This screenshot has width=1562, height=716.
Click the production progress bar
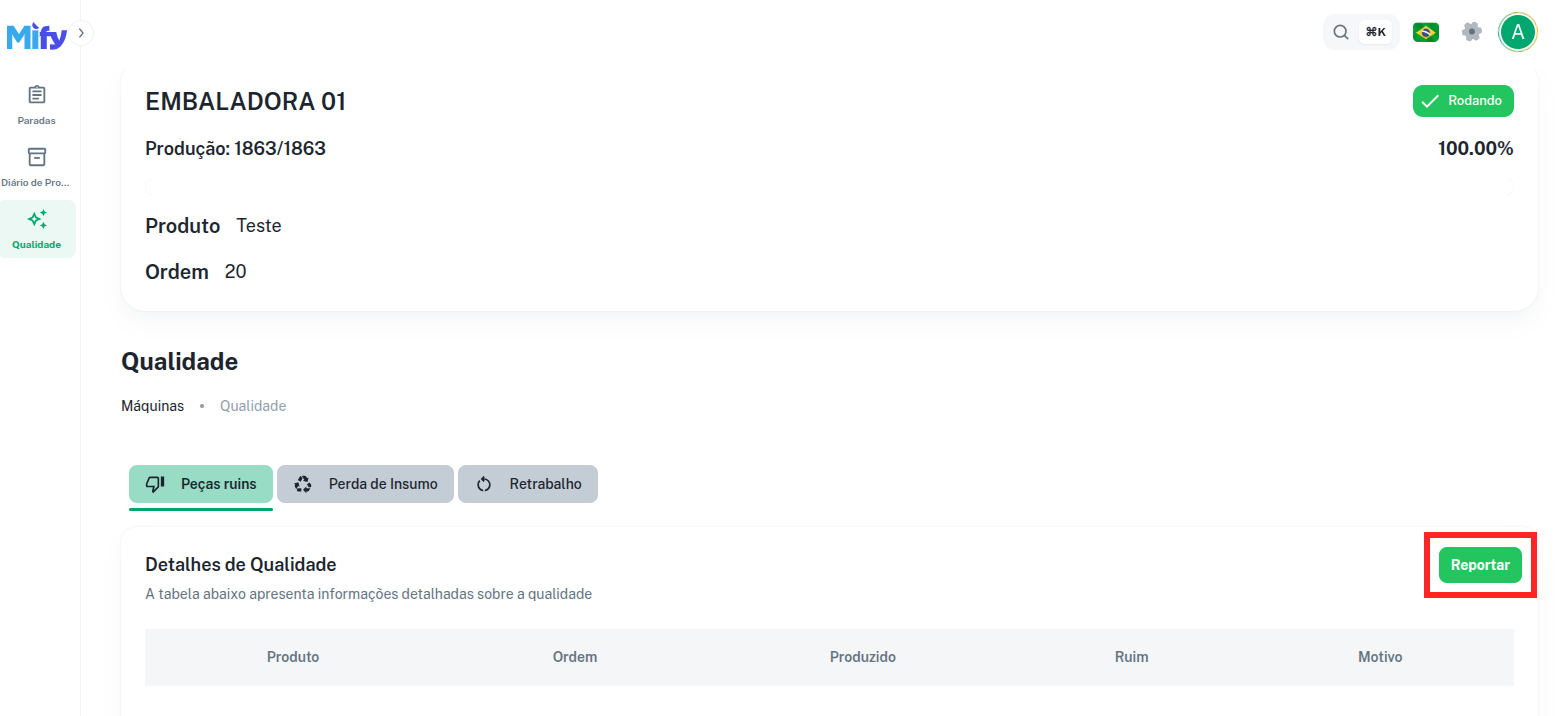[x=829, y=186]
